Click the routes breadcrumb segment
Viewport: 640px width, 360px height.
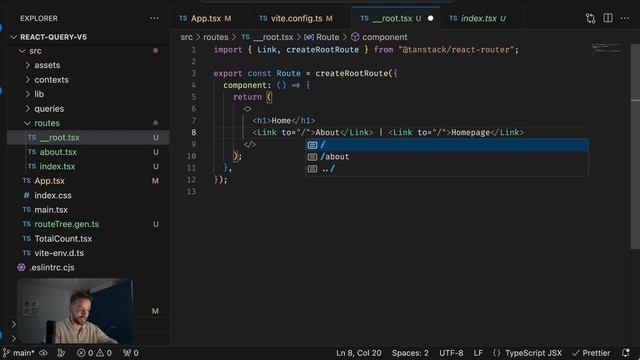216,37
